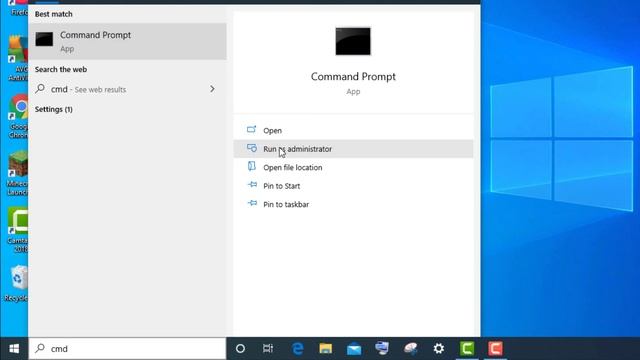Click the taskbar icon left of Settings gear
640x360 pixels.
411,349
